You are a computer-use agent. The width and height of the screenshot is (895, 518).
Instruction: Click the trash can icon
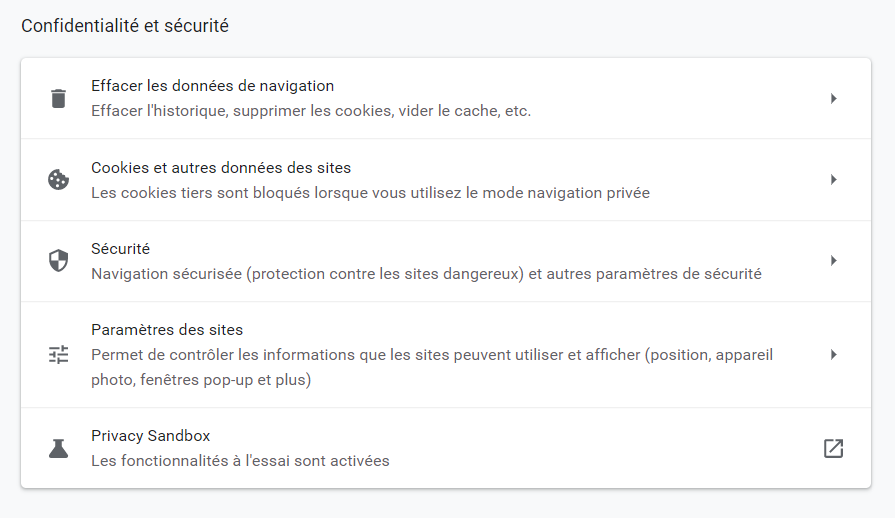point(58,98)
